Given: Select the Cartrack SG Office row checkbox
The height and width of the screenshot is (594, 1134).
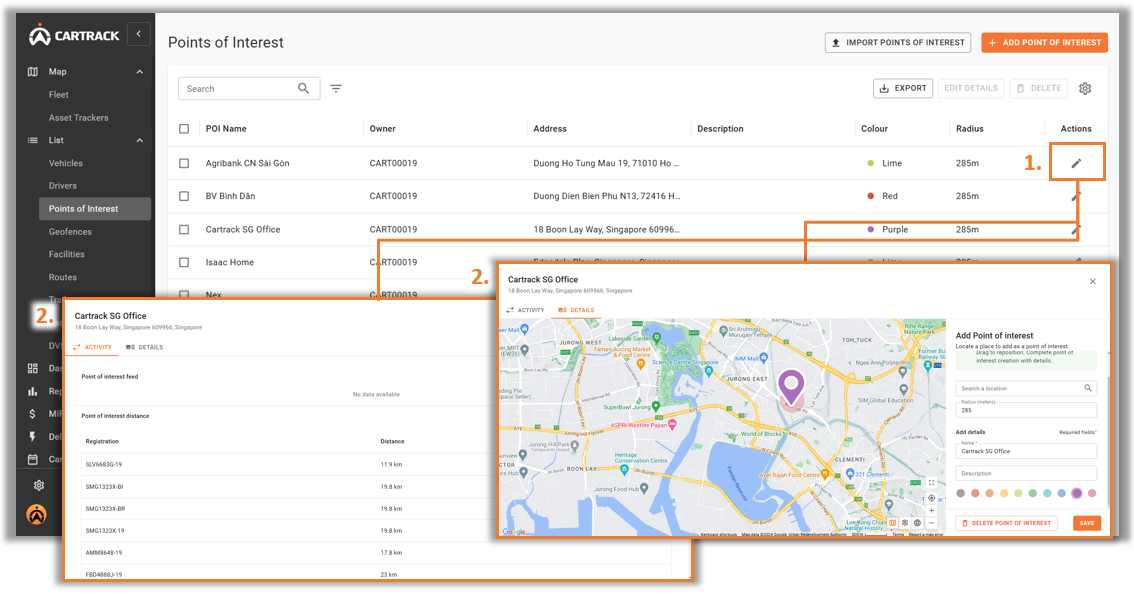Looking at the screenshot, I should click(184, 229).
